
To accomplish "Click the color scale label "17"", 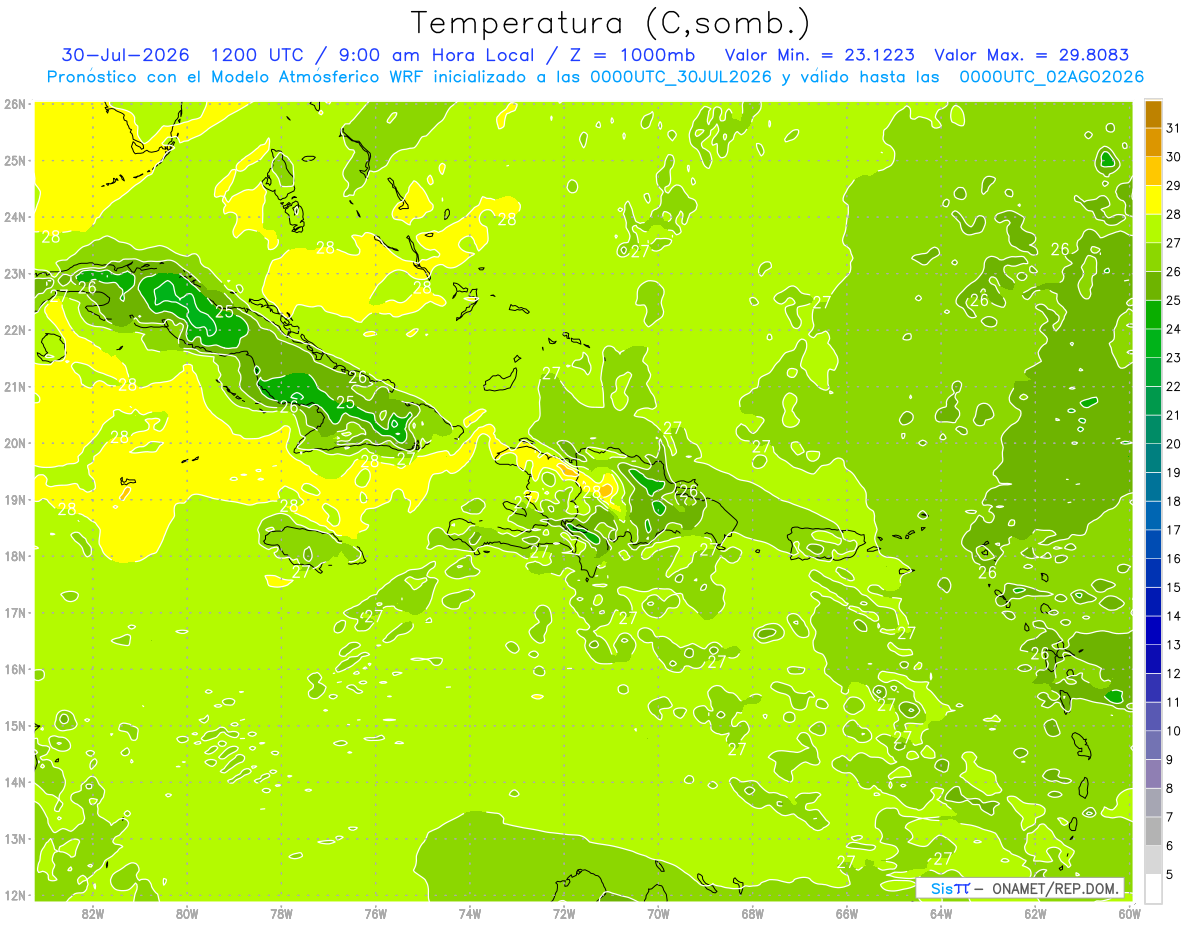I will click(1174, 530).
